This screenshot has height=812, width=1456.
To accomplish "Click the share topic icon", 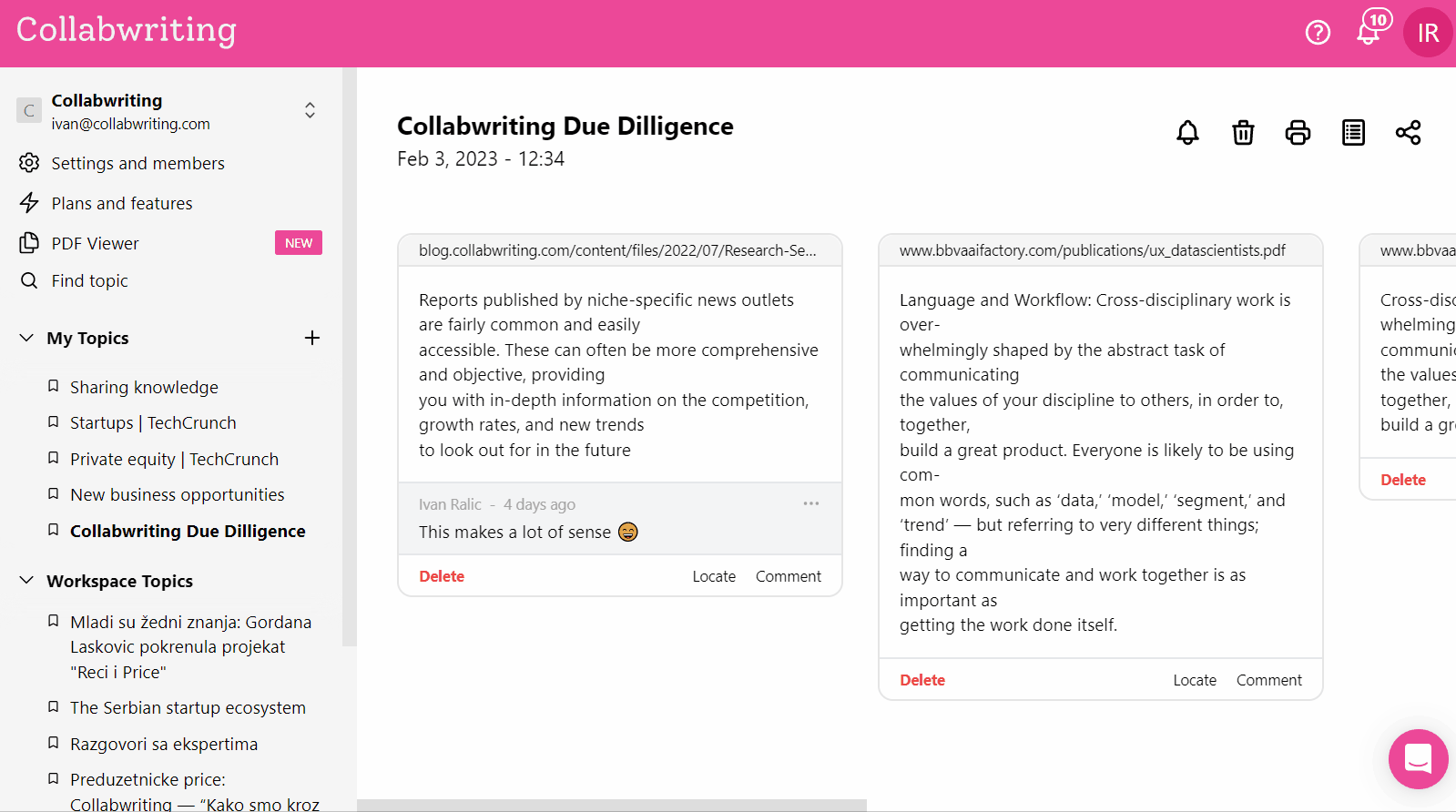I will pyautogui.click(x=1408, y=133).
